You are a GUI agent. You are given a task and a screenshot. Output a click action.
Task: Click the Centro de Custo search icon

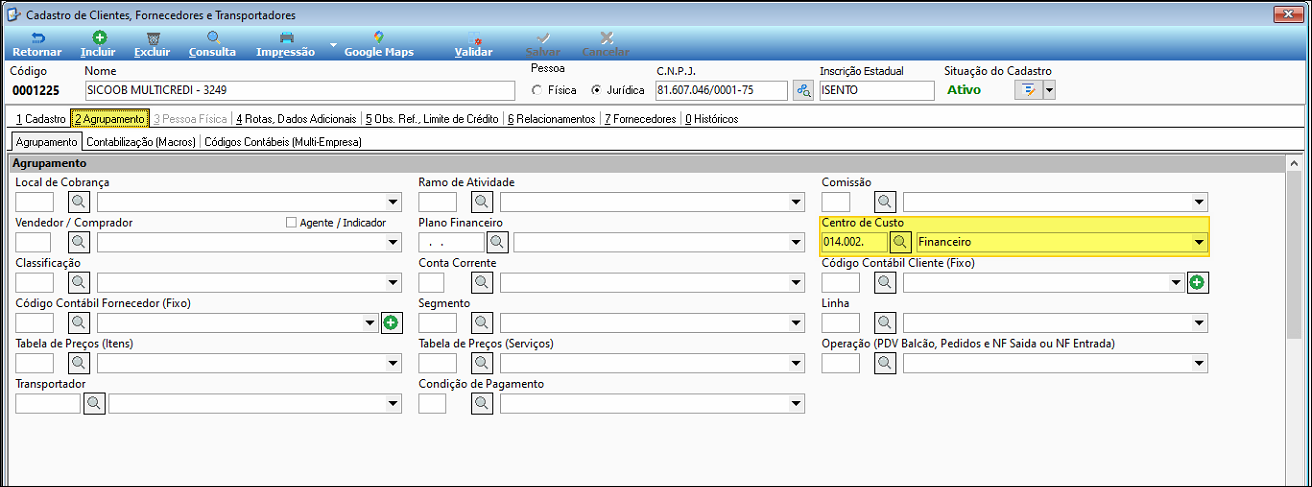(x=901, y=242)
